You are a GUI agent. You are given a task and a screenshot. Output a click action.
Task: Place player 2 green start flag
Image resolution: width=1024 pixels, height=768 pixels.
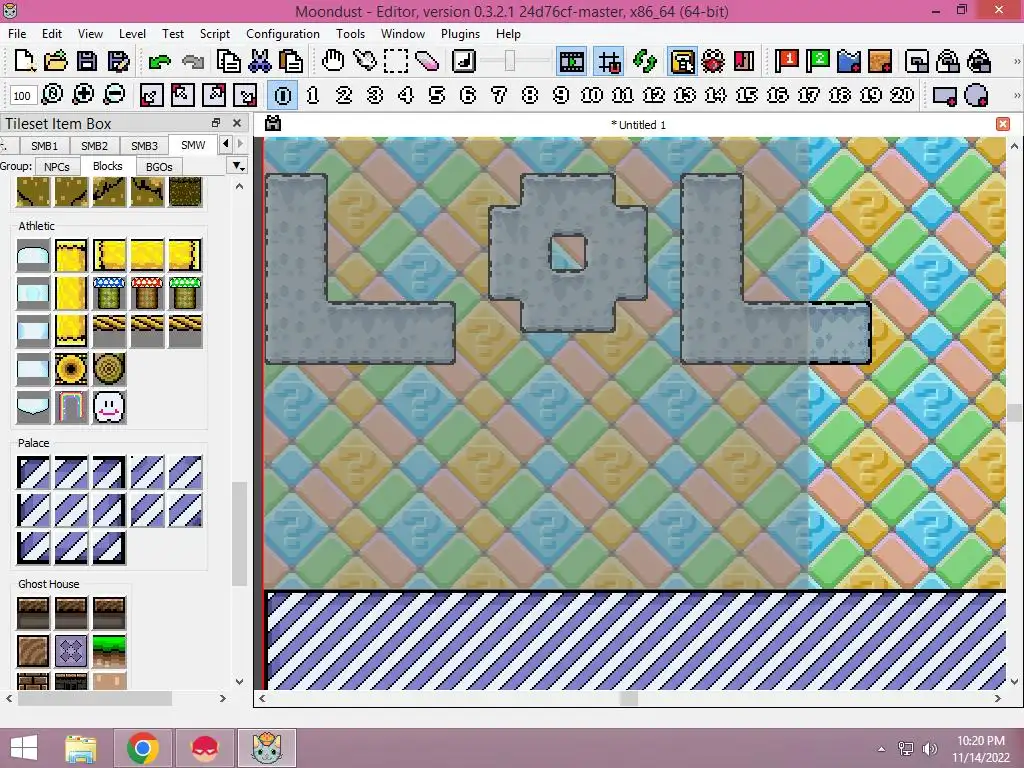[x=818, y=61]
